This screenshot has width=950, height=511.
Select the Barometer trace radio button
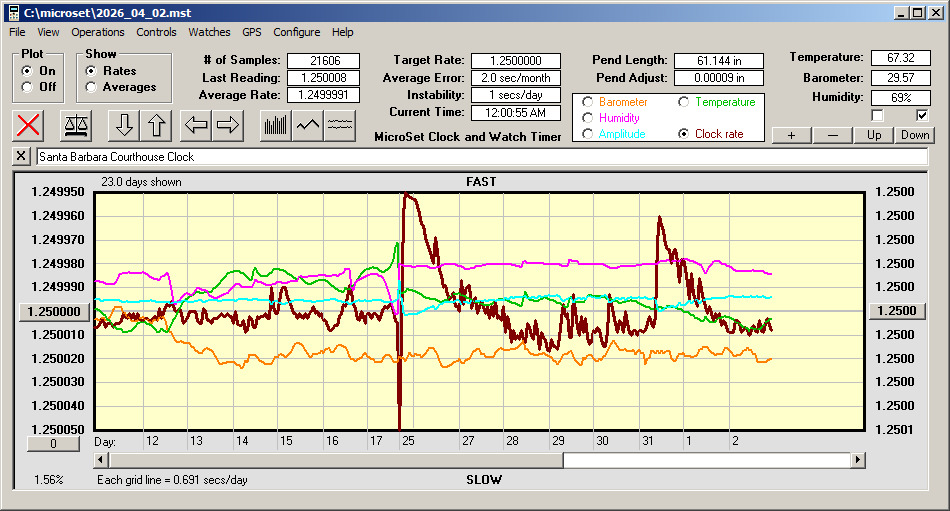point(587,102)
